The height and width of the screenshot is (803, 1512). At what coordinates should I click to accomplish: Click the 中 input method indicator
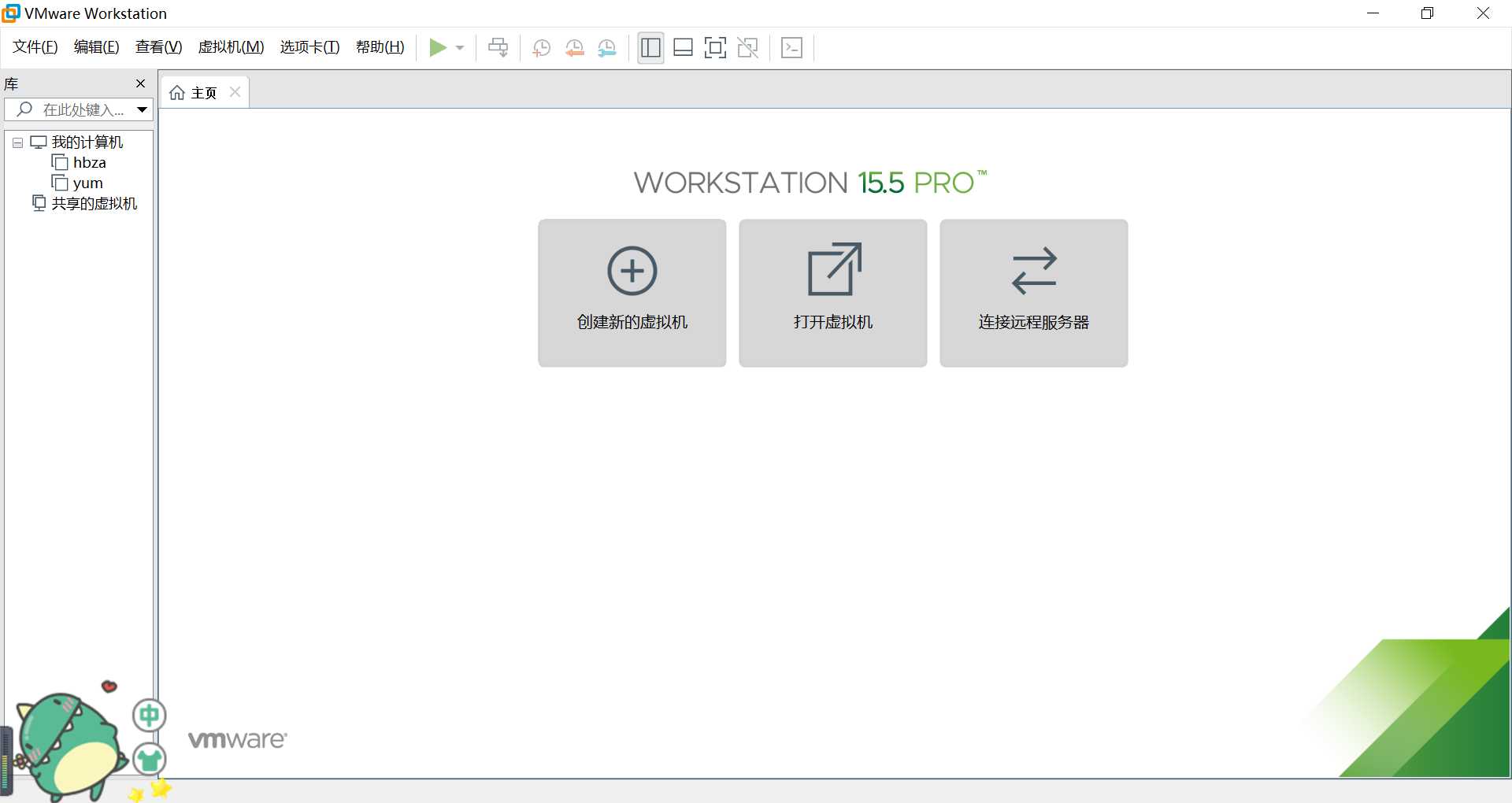click(x=149, y=716)
